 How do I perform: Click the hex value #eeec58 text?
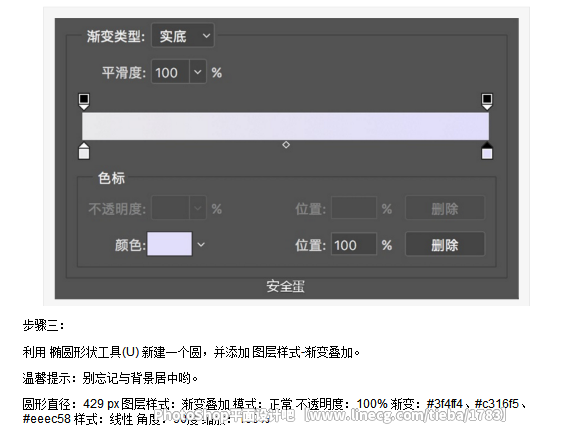(47, 419)
